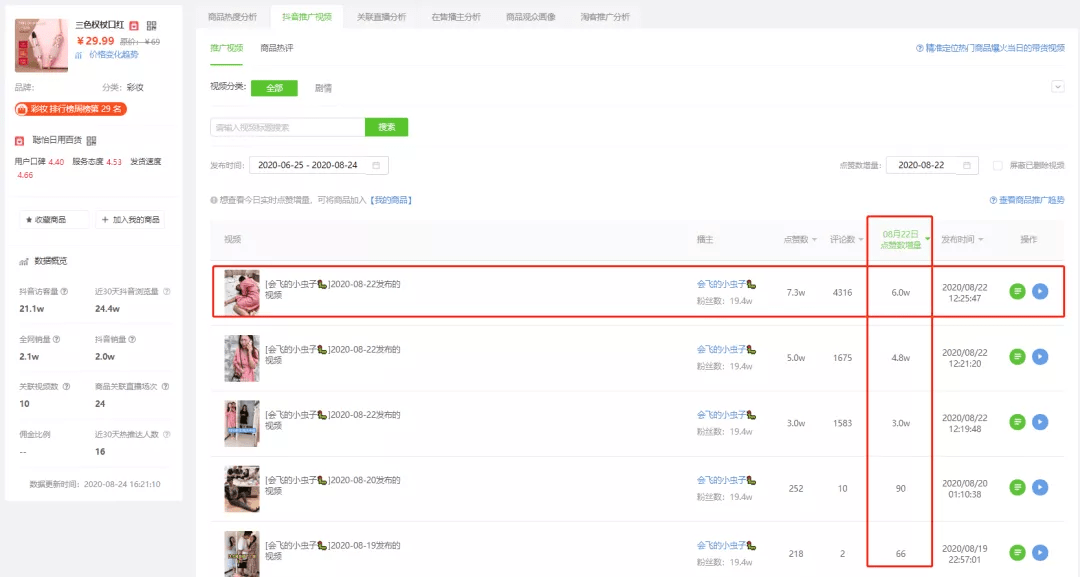Click QR code icon next to shop name
The width and height of the screenshot is (1080, 577).
tap(91, 141)
